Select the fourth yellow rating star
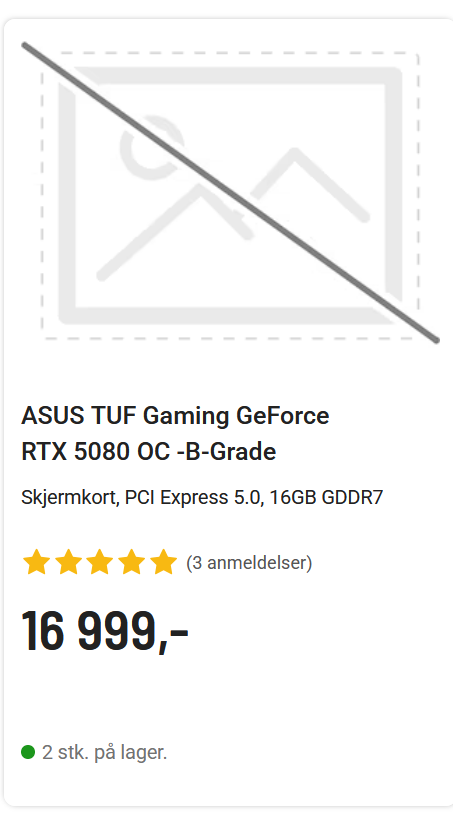 tap(132, 563)
